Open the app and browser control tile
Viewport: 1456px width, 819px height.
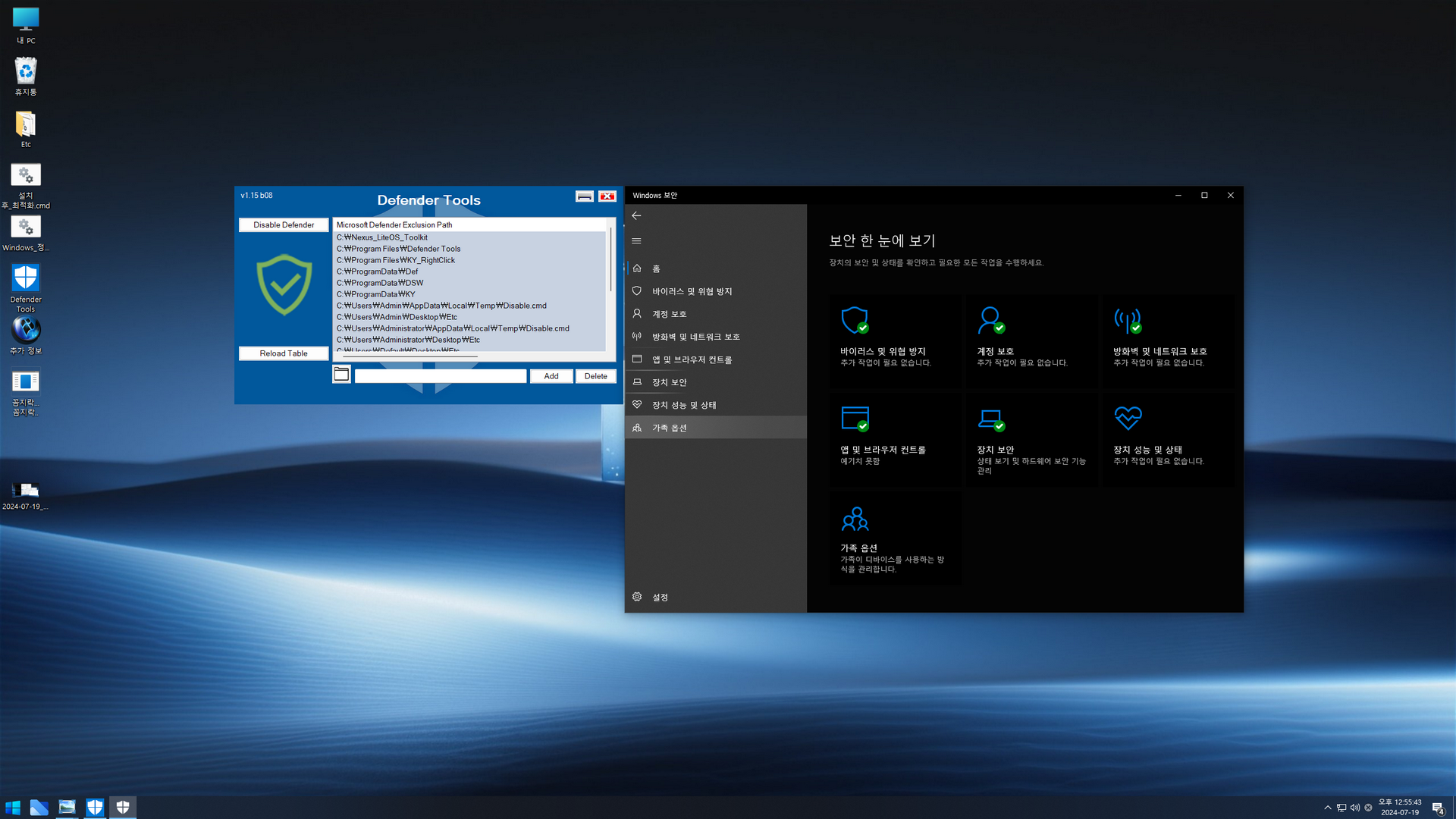(x=894, y=438)
